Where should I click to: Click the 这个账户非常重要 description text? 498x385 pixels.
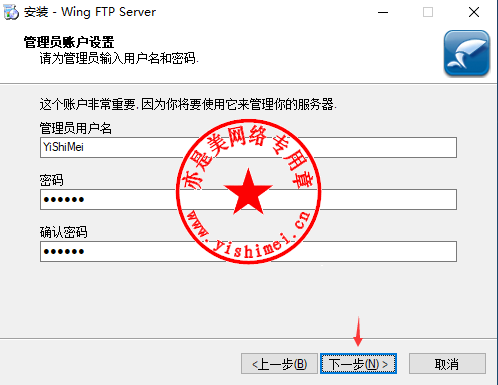[188, 104]
